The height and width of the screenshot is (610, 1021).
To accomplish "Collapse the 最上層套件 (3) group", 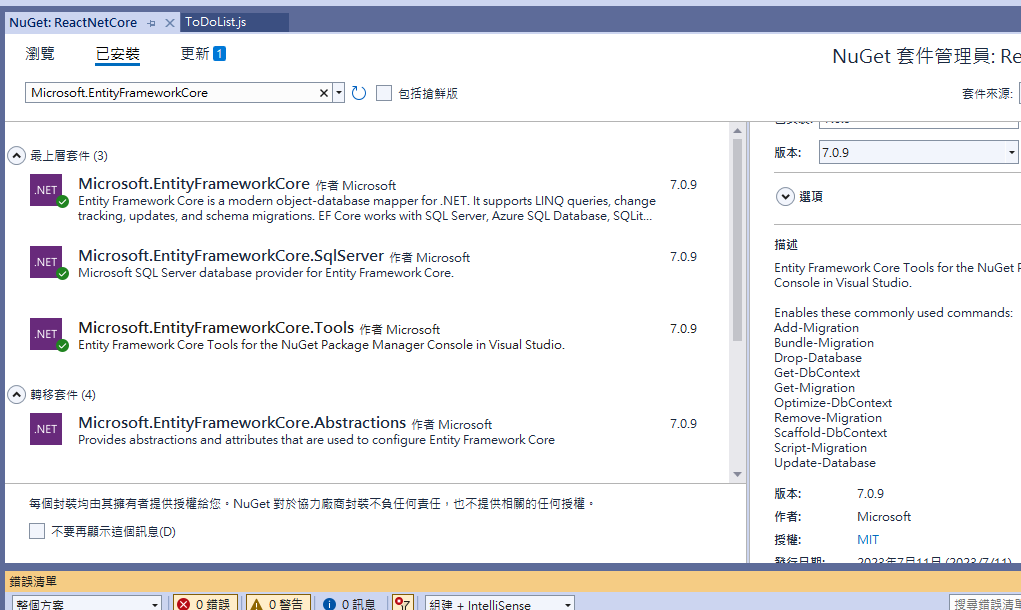I will [16, 156].
